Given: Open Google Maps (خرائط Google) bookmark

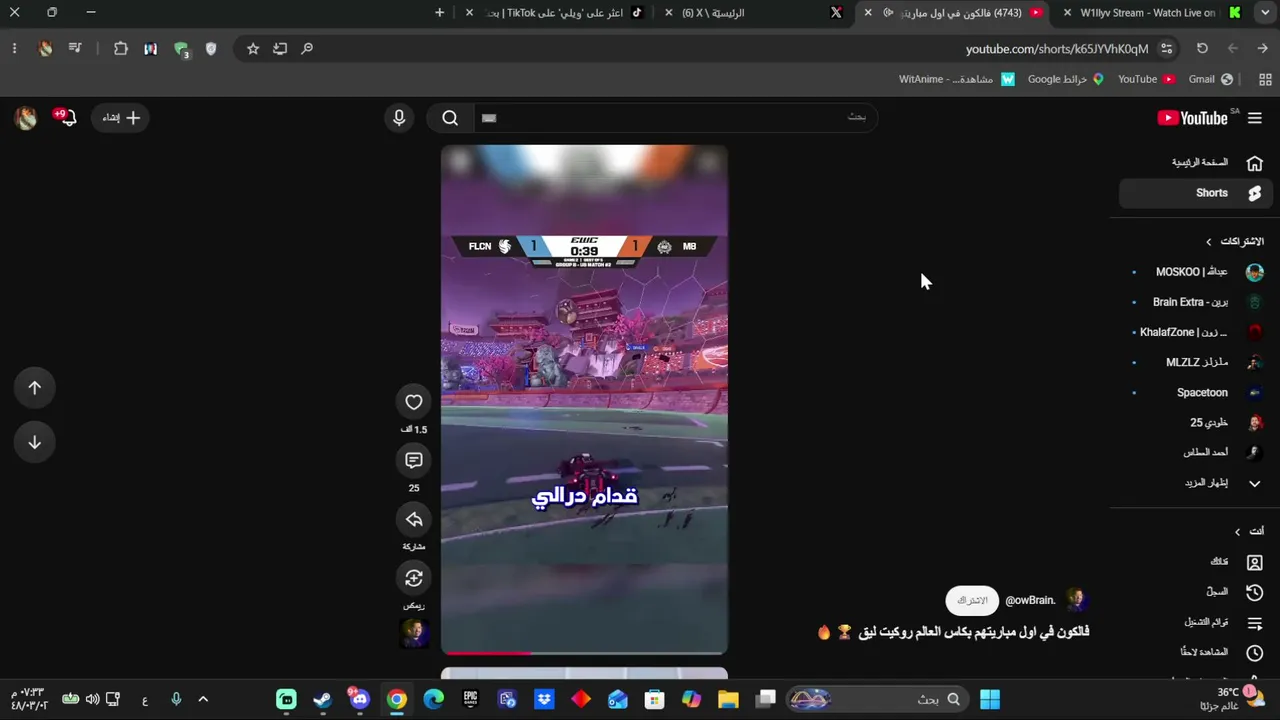Looking at the screenshot, I should pyautogui.click(x=1065, y=79).
